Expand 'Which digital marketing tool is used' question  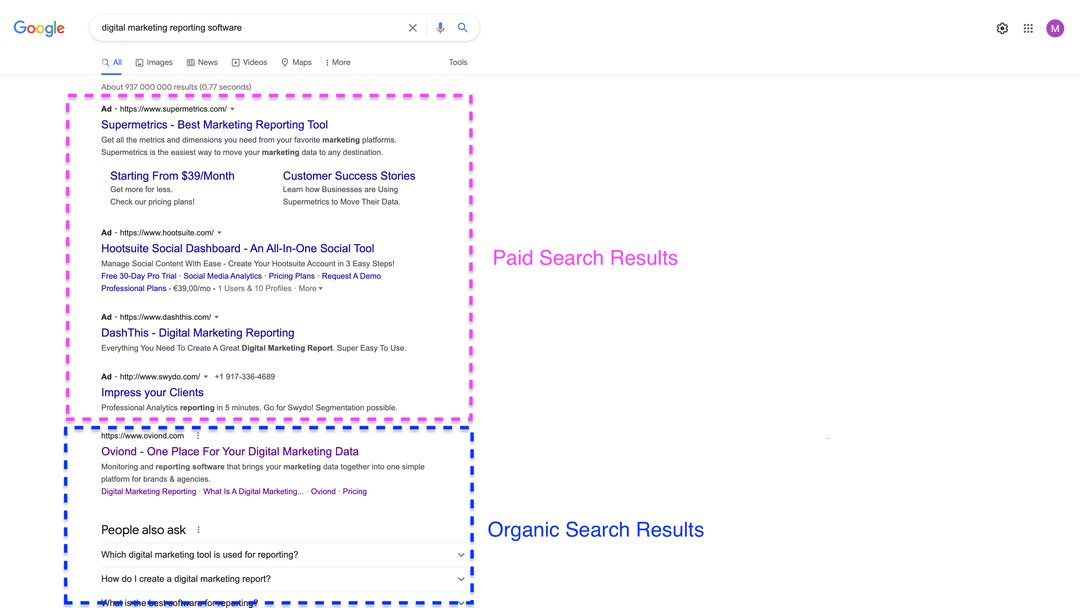283,555
